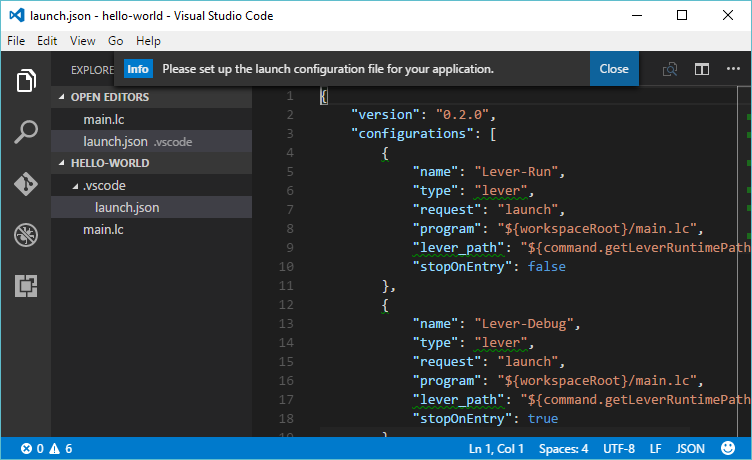Open the File menu
This screenshot has width=752, height=460.
[x=16, y=41]
